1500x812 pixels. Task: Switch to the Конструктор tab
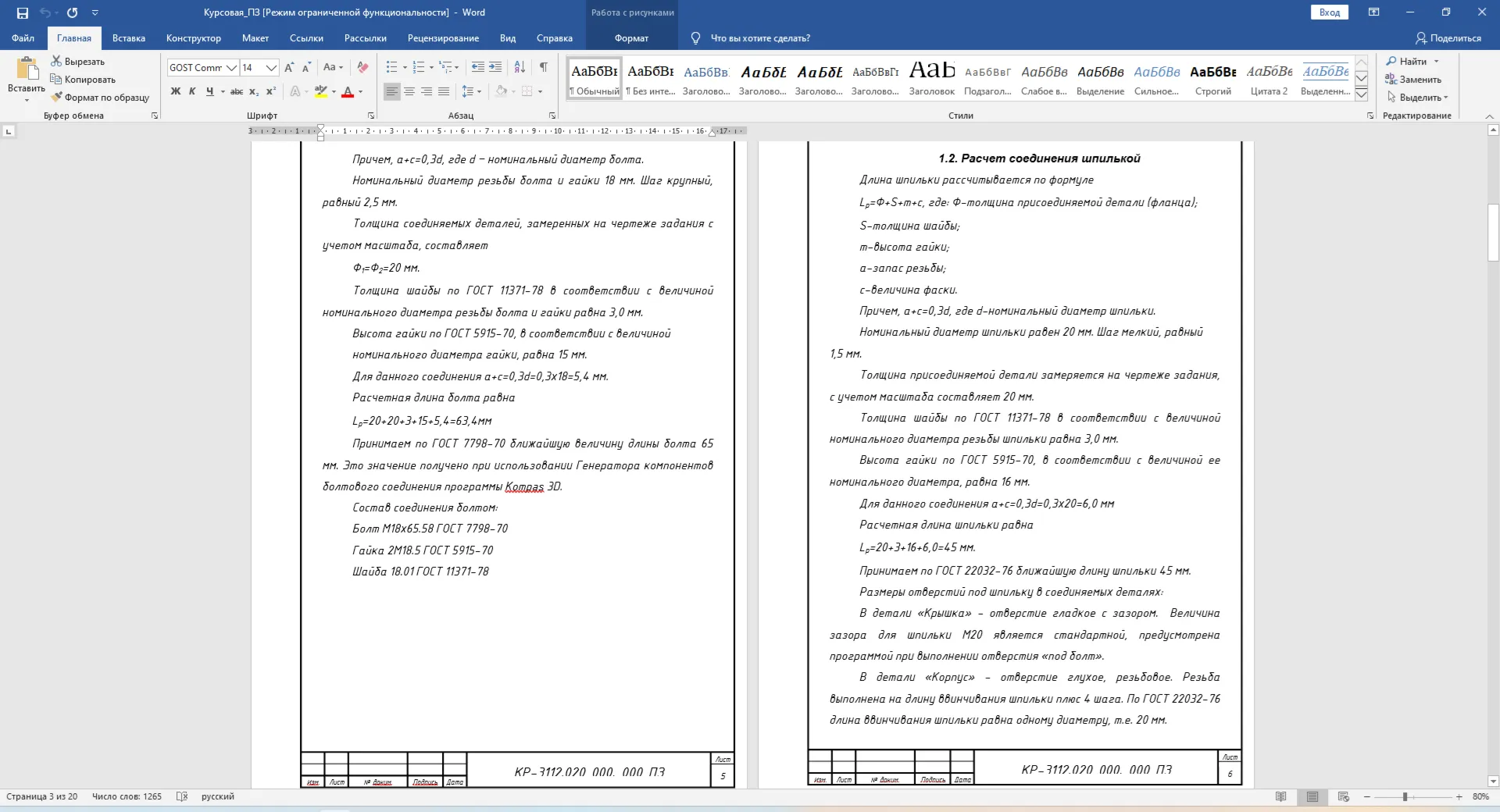point(194,38)
